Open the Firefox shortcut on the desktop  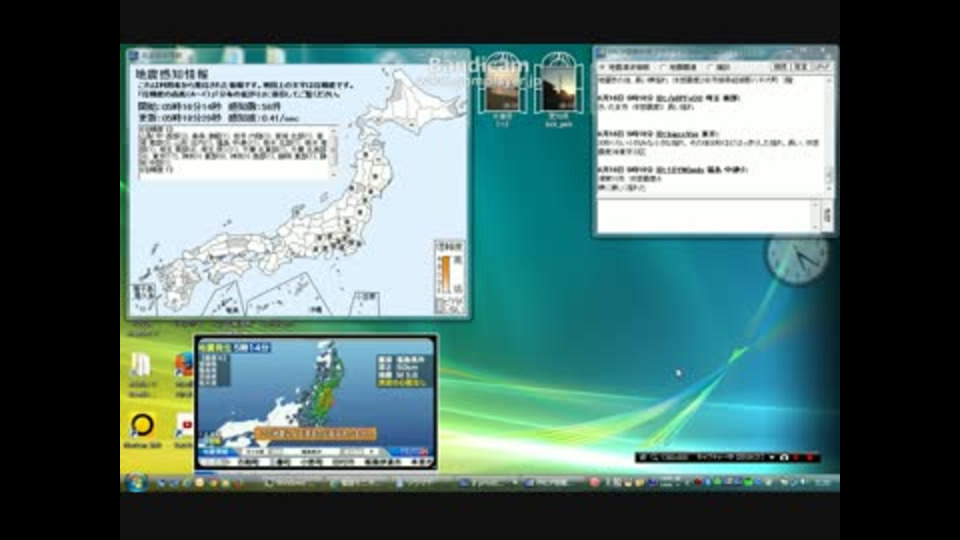point(184,366)
